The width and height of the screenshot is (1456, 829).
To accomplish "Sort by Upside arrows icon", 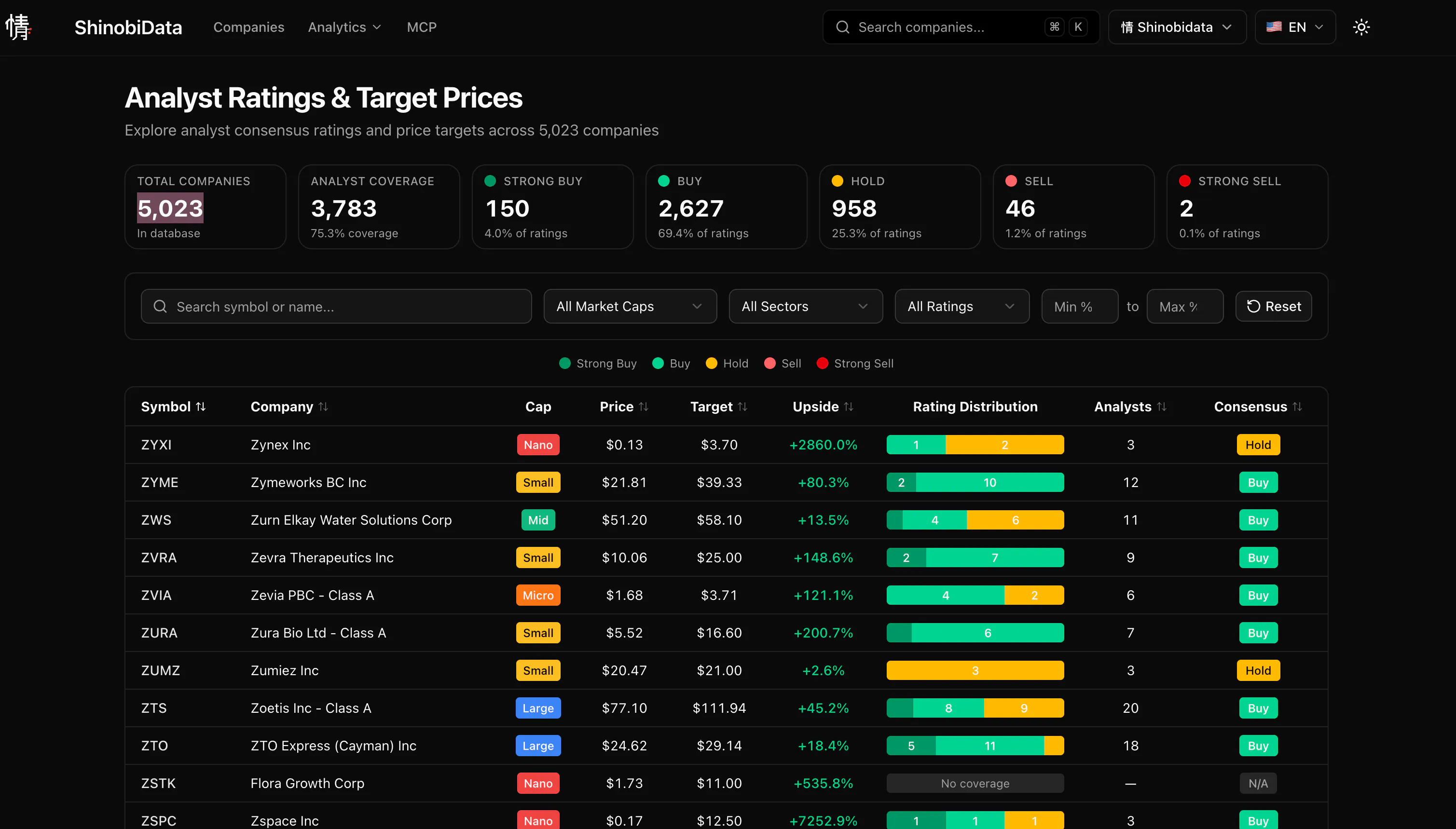I will 849,407.
